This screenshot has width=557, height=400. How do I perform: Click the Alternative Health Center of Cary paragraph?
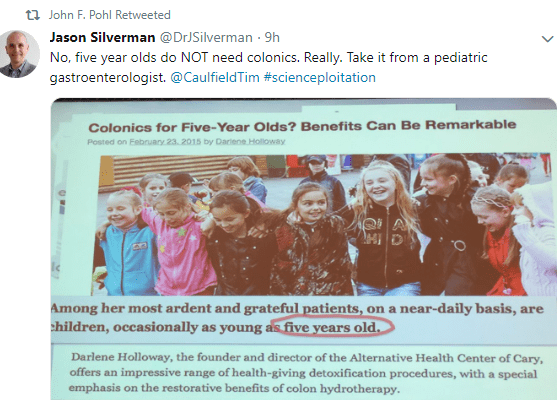tap(305, 373)
